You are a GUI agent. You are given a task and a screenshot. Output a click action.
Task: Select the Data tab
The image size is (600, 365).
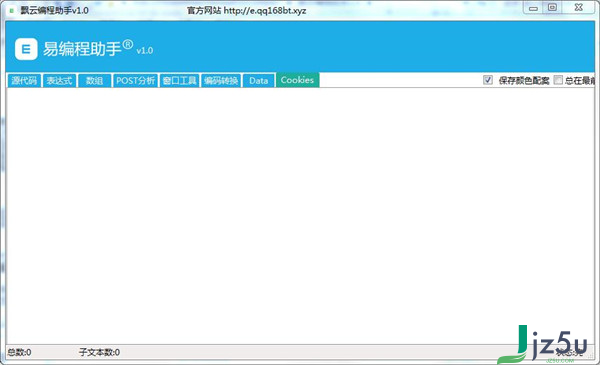(x=259, y=80)
